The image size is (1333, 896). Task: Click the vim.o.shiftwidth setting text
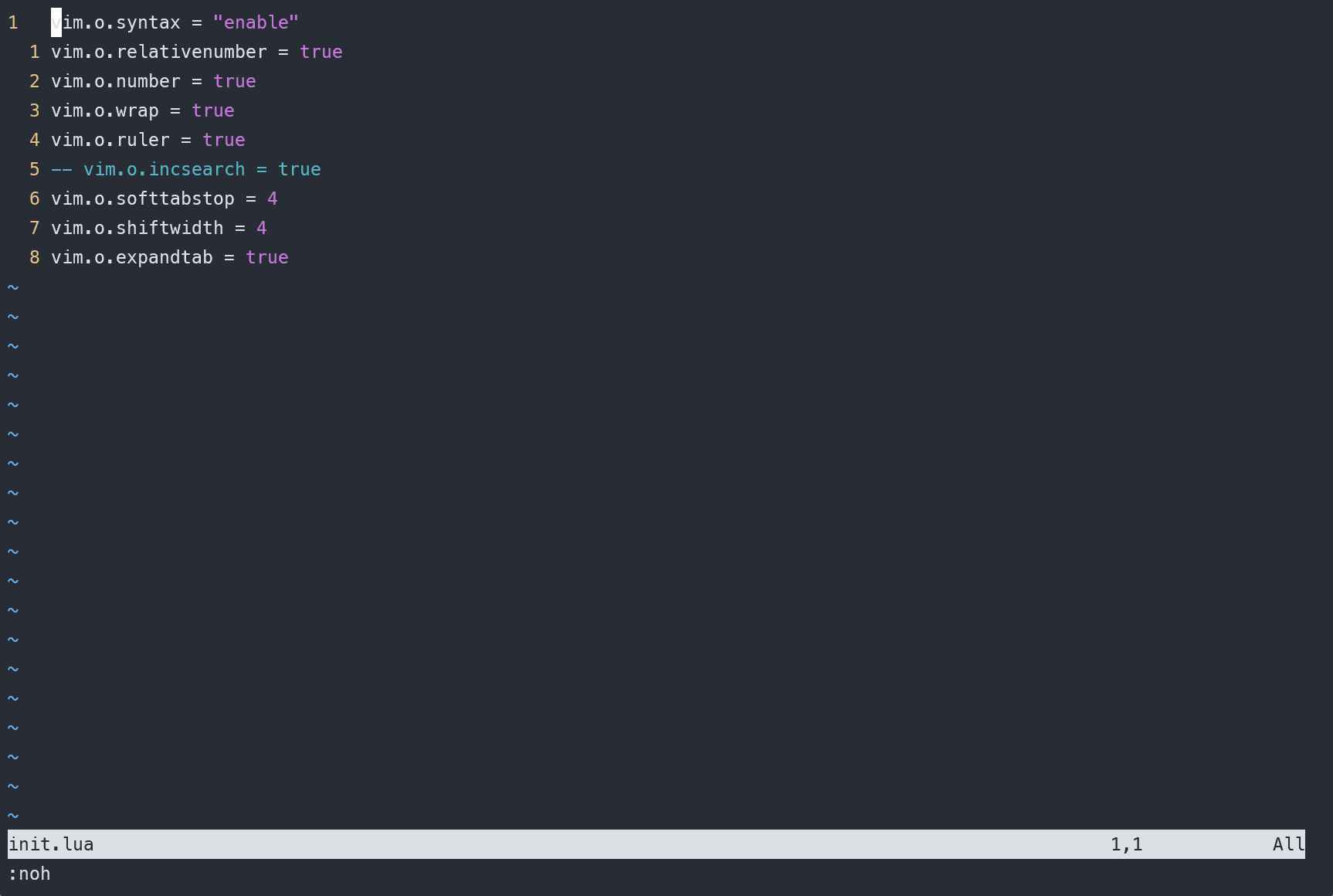pyautogui.click(x=137, y=228)
